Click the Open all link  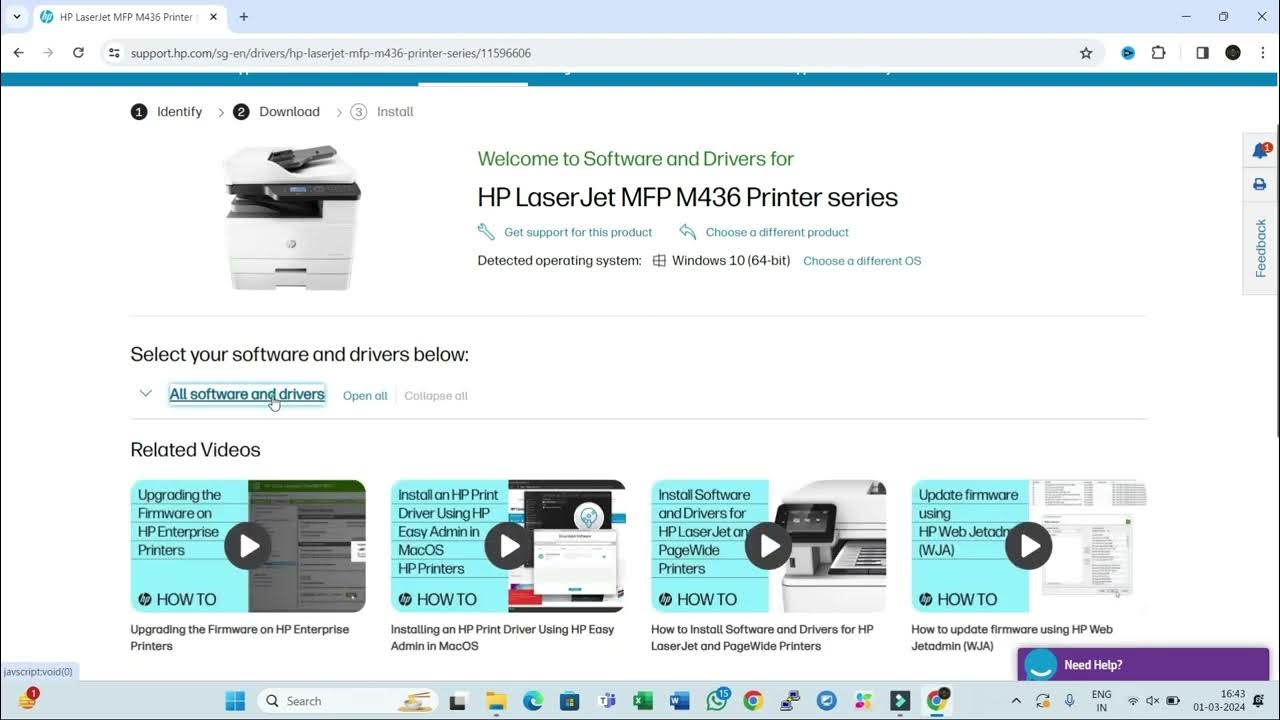click(x=365, y=396)
